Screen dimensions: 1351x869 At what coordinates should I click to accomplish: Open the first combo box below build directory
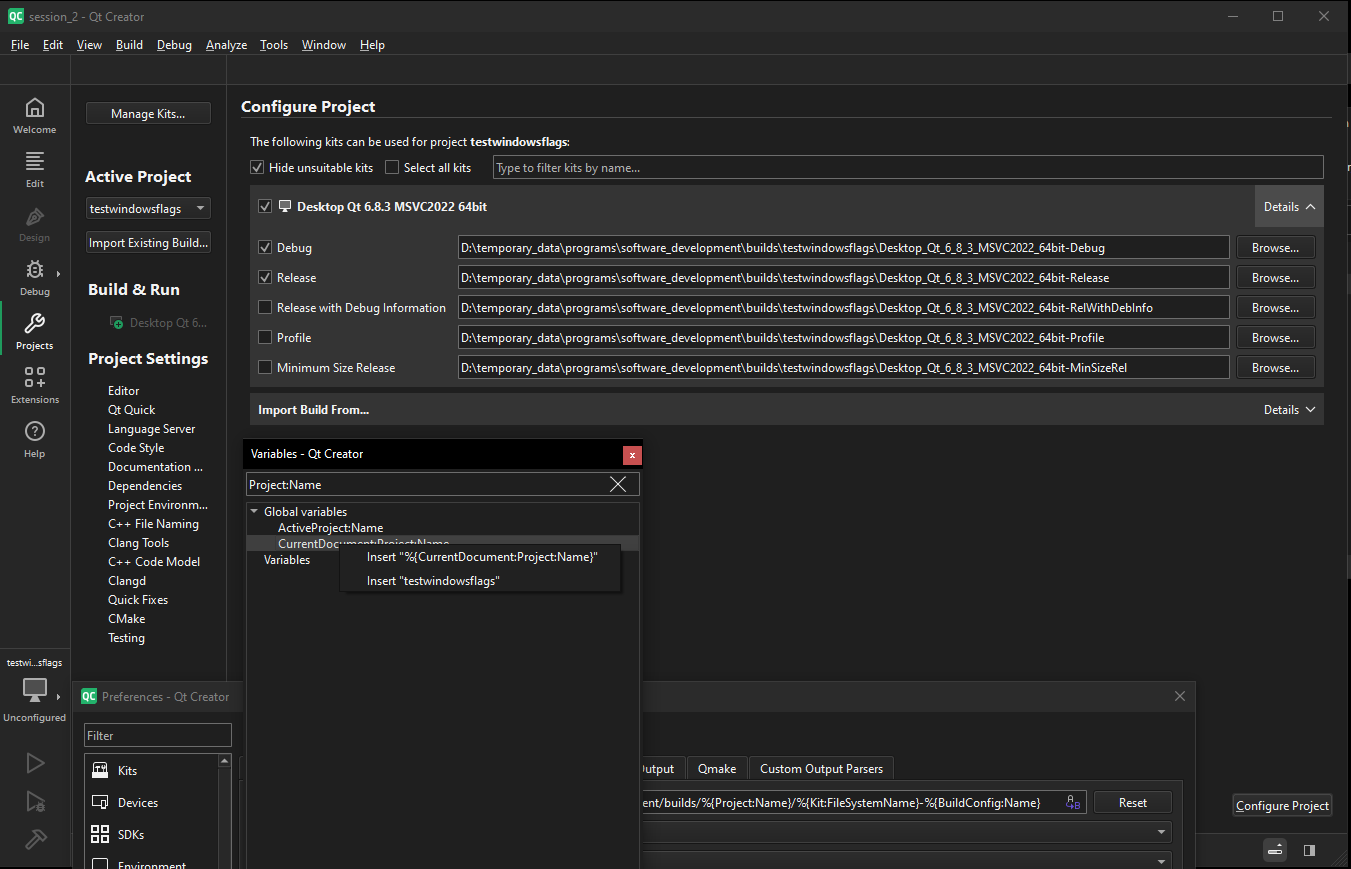click(905, 831)
